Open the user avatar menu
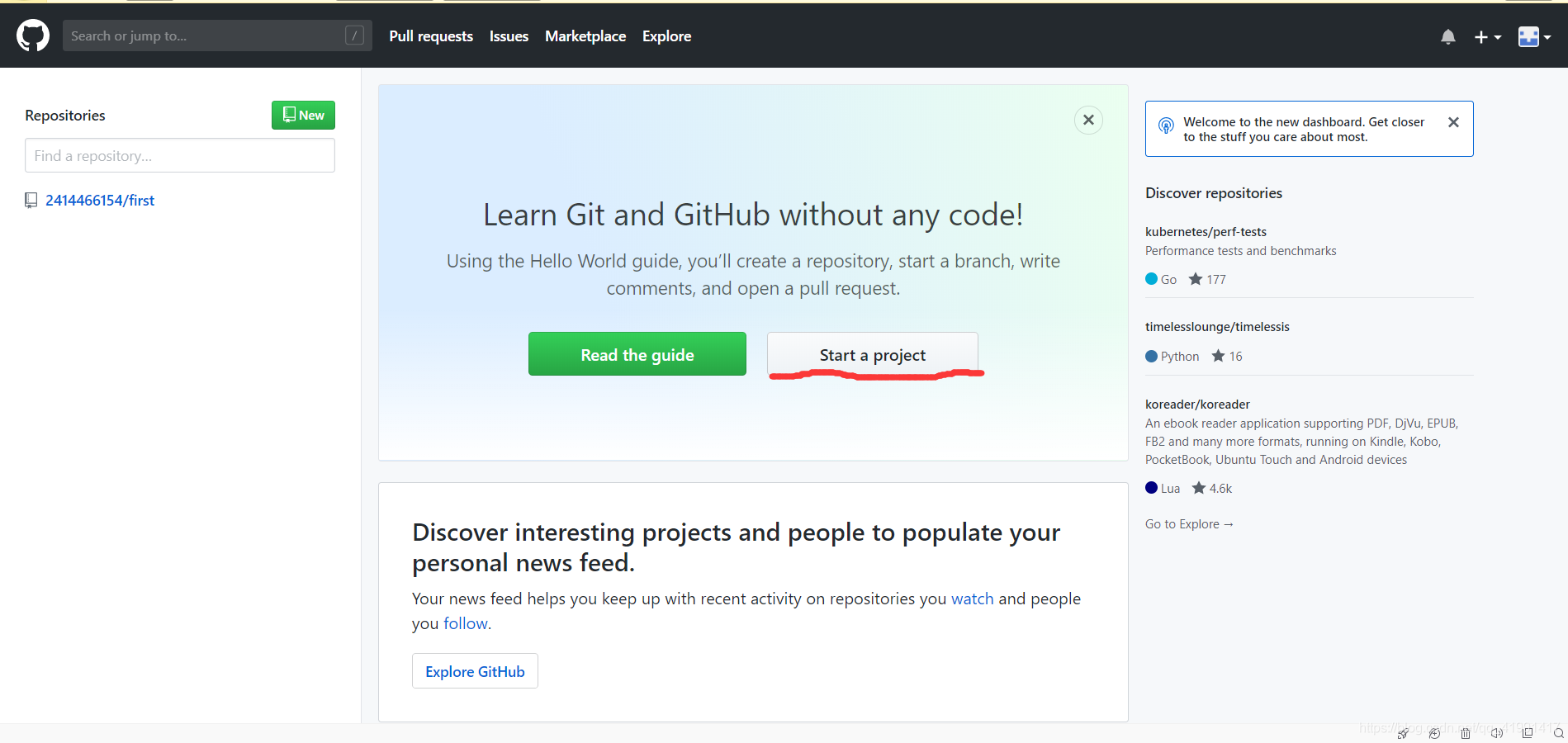Screen dimensions: 1568x743 point(1534,37)
